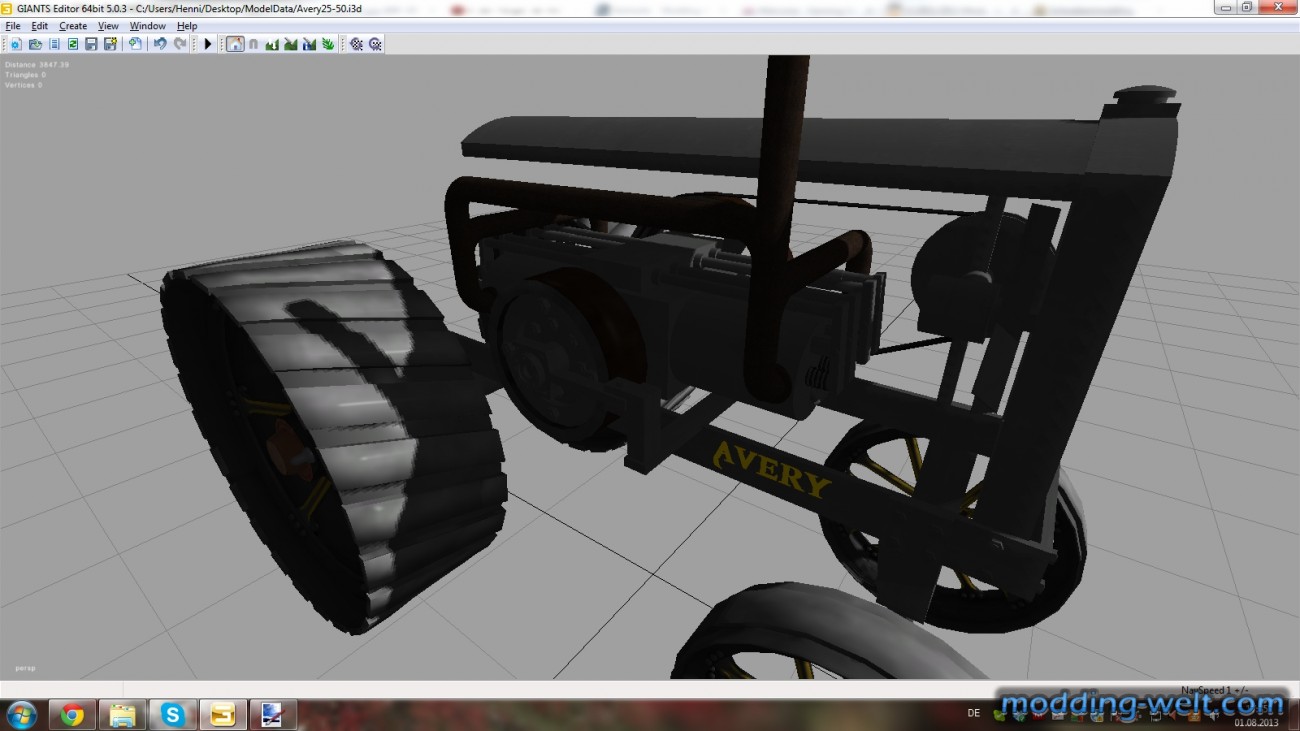Open the yellow GIANTS app taskbar icon
The height and width of the screenshot is (731, 1300).
point(222,715)
